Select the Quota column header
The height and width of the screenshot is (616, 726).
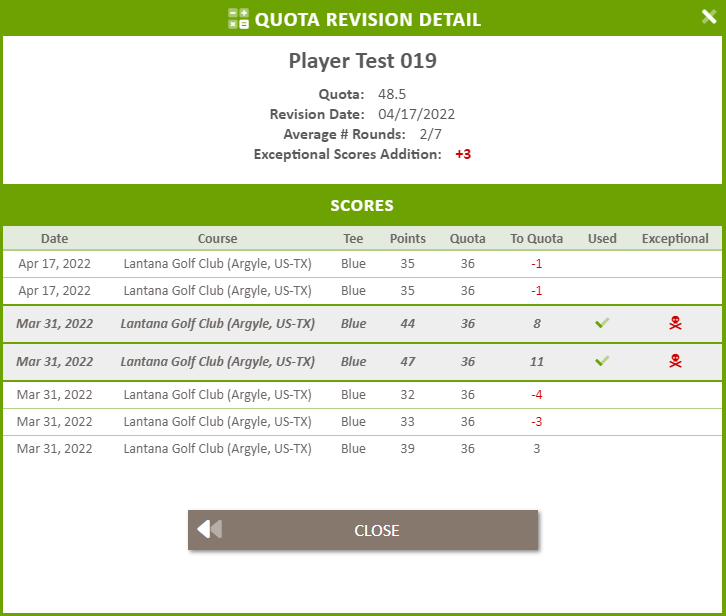coord(468,239)
